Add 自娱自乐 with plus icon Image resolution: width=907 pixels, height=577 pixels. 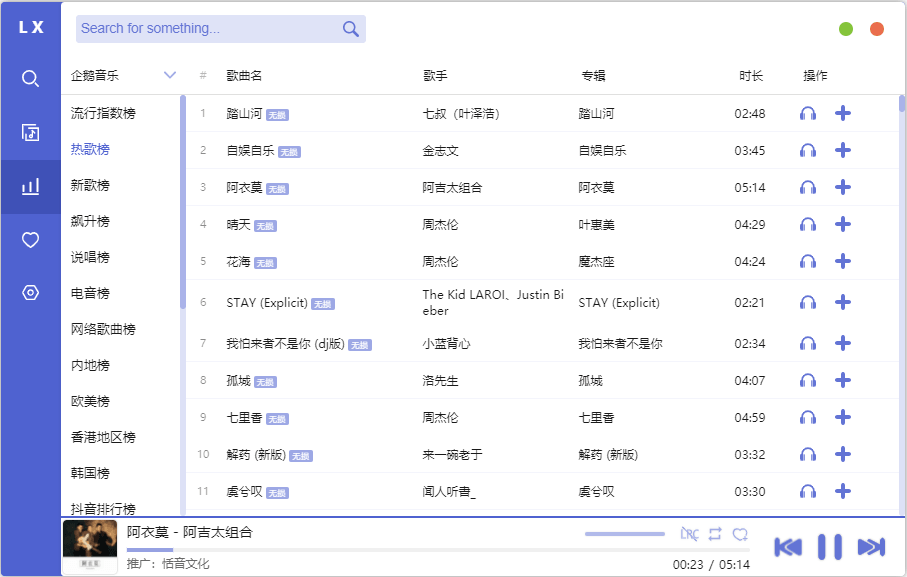click(x=843, y=150)
